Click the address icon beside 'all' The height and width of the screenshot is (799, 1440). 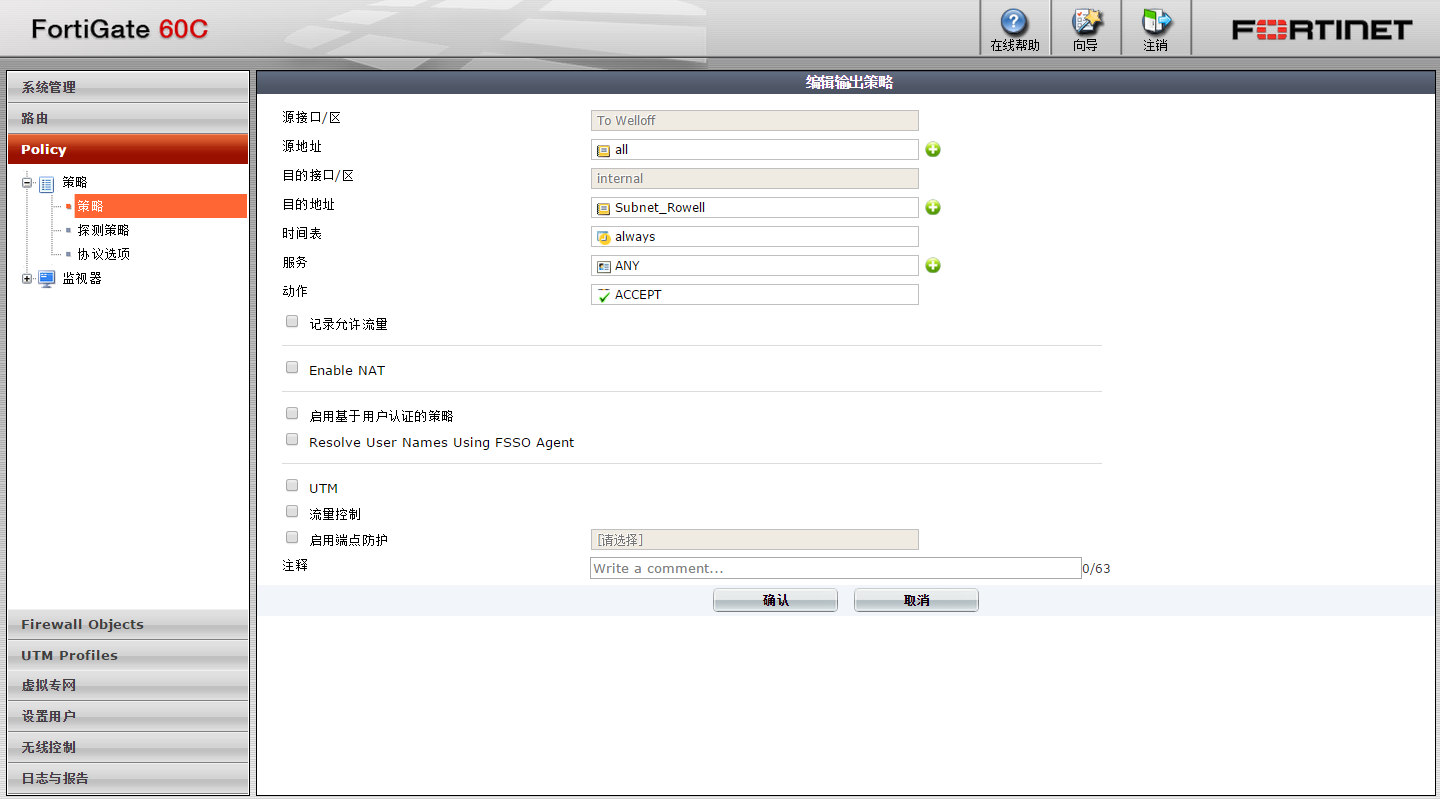coord(603,151)
